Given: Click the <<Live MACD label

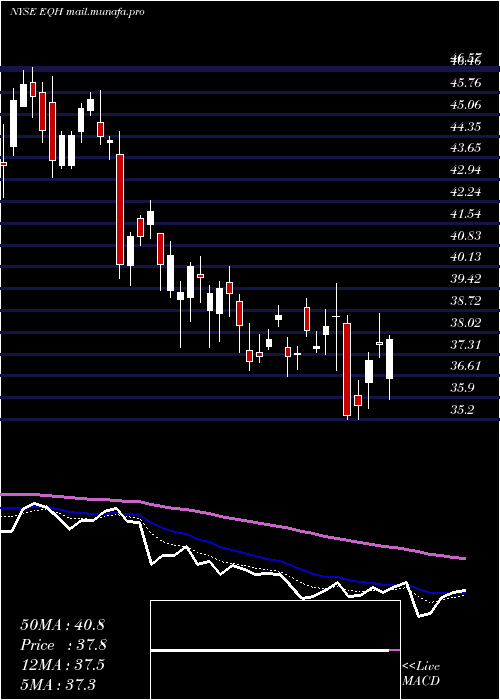Looking at the screenshot, I should pos(421,673).
